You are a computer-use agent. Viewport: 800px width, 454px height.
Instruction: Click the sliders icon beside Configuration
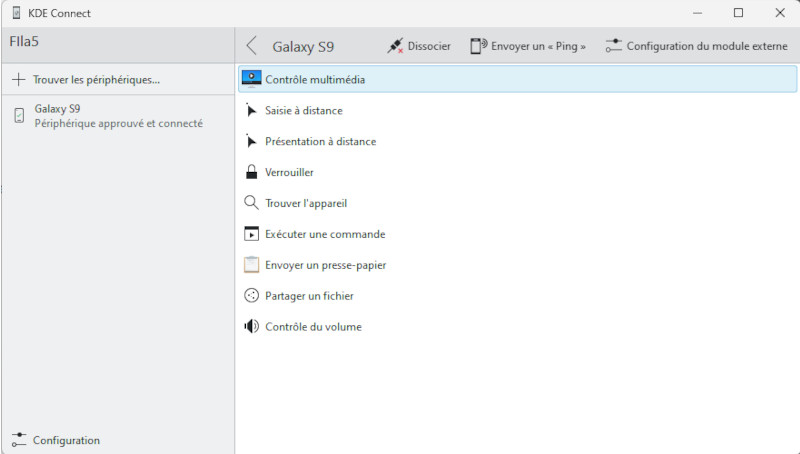[19, 440]
